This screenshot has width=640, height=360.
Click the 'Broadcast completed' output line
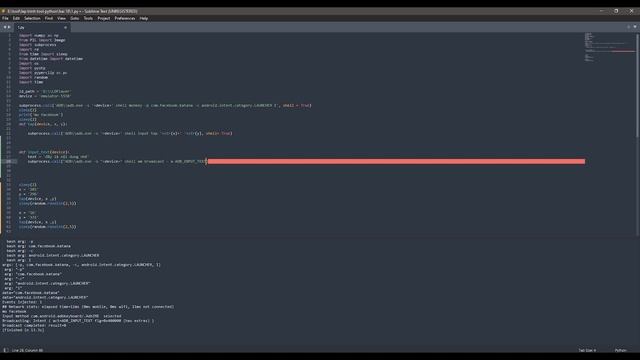(34, 325)
